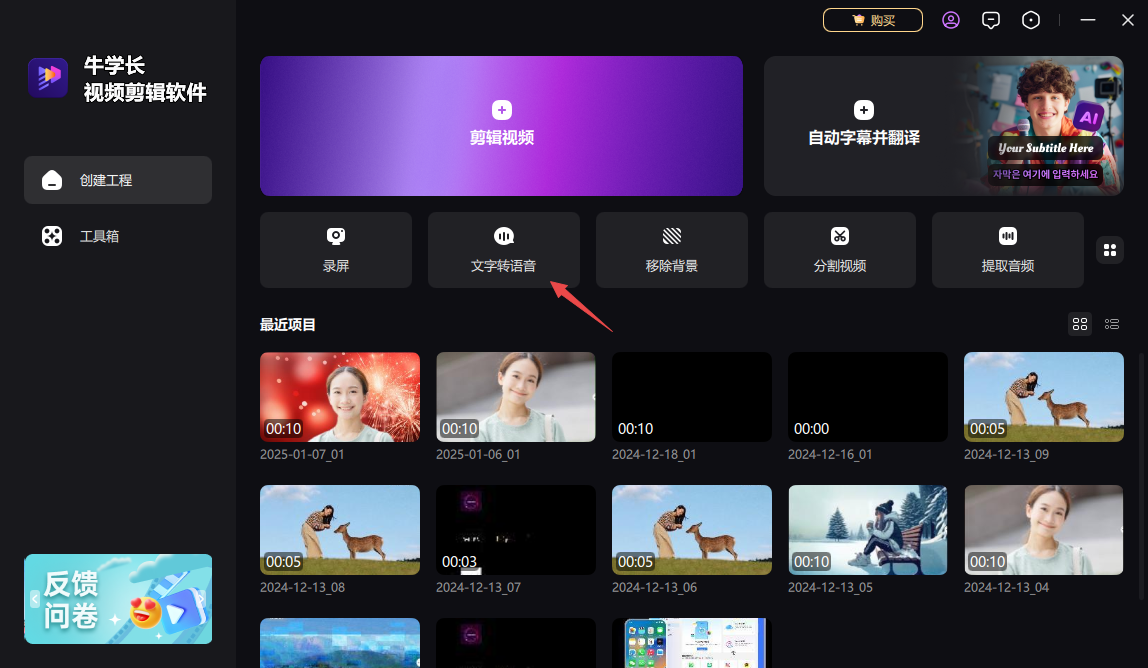Click plus icon above 自动字幕并翻译

(864, 110)
